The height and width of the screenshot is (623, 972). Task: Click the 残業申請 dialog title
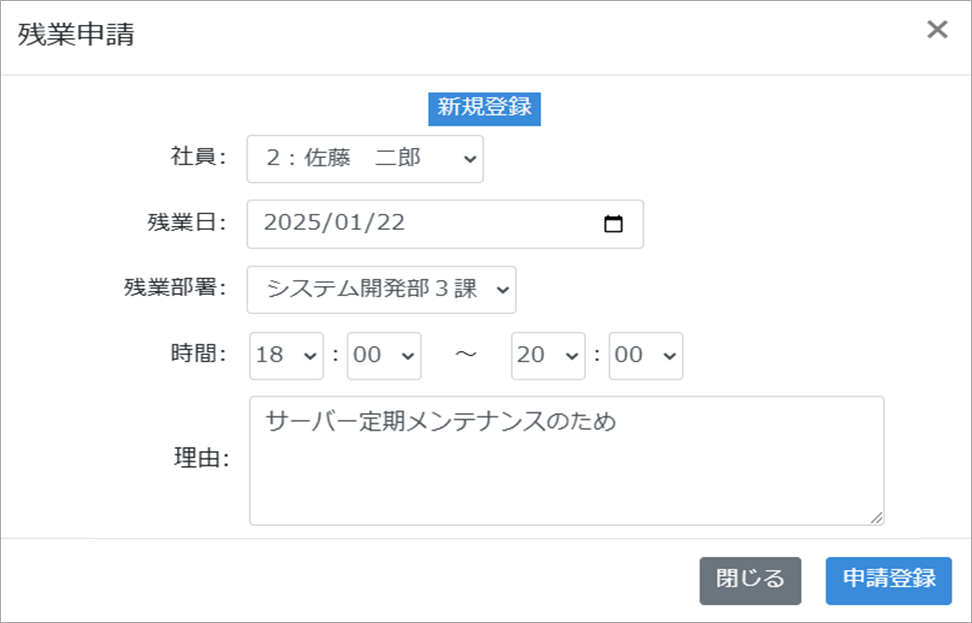76,35
